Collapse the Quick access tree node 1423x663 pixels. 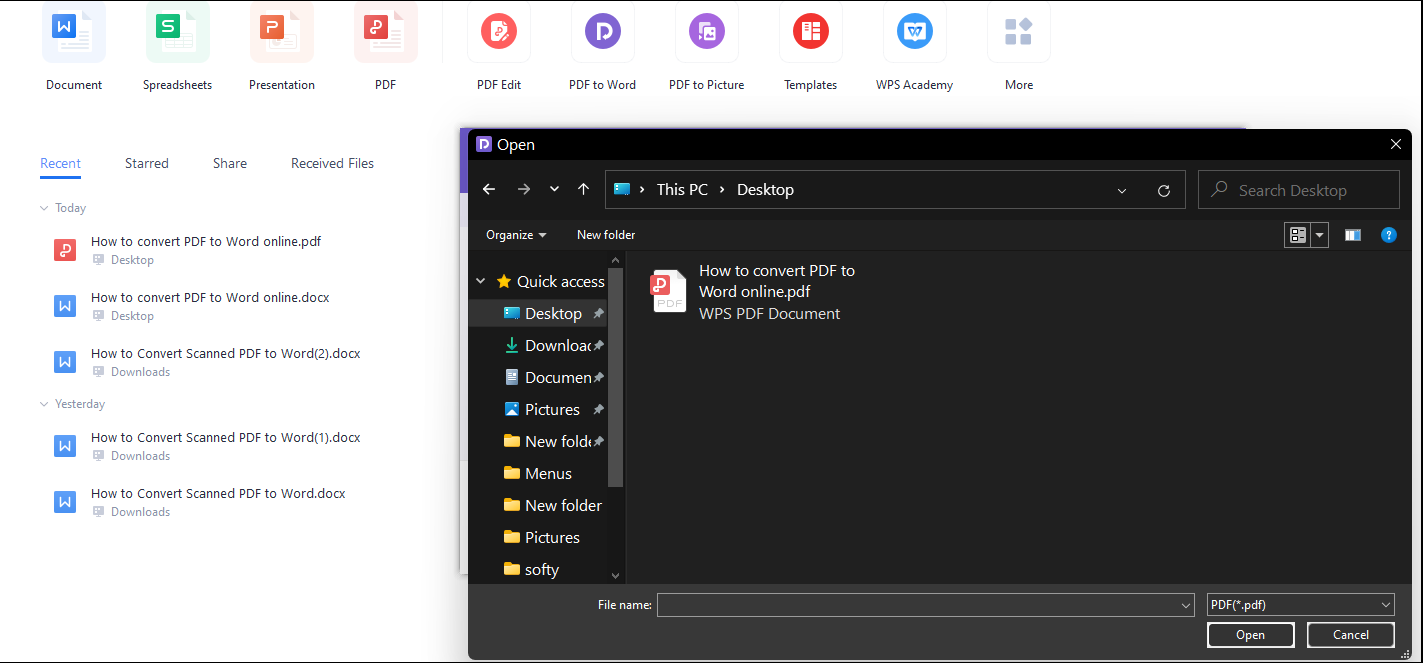[481, 282]
